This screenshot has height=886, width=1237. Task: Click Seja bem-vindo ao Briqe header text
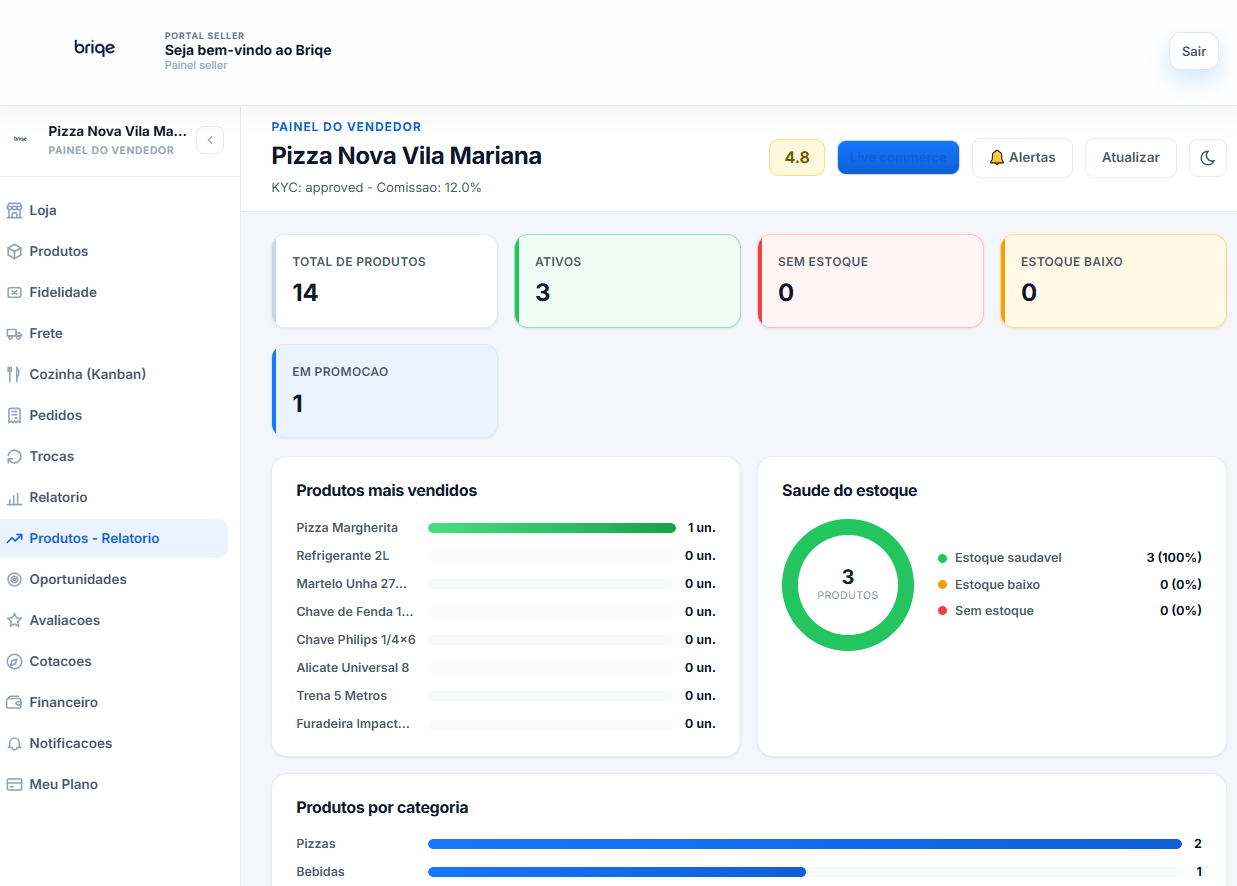coord(248,50)
